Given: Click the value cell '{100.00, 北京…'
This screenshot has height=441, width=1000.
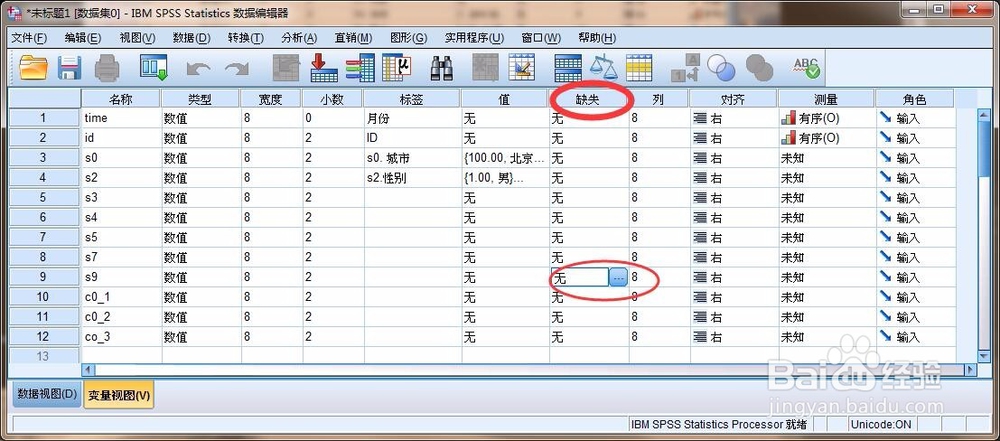Looking at the screenshot, I should [504, 158].
